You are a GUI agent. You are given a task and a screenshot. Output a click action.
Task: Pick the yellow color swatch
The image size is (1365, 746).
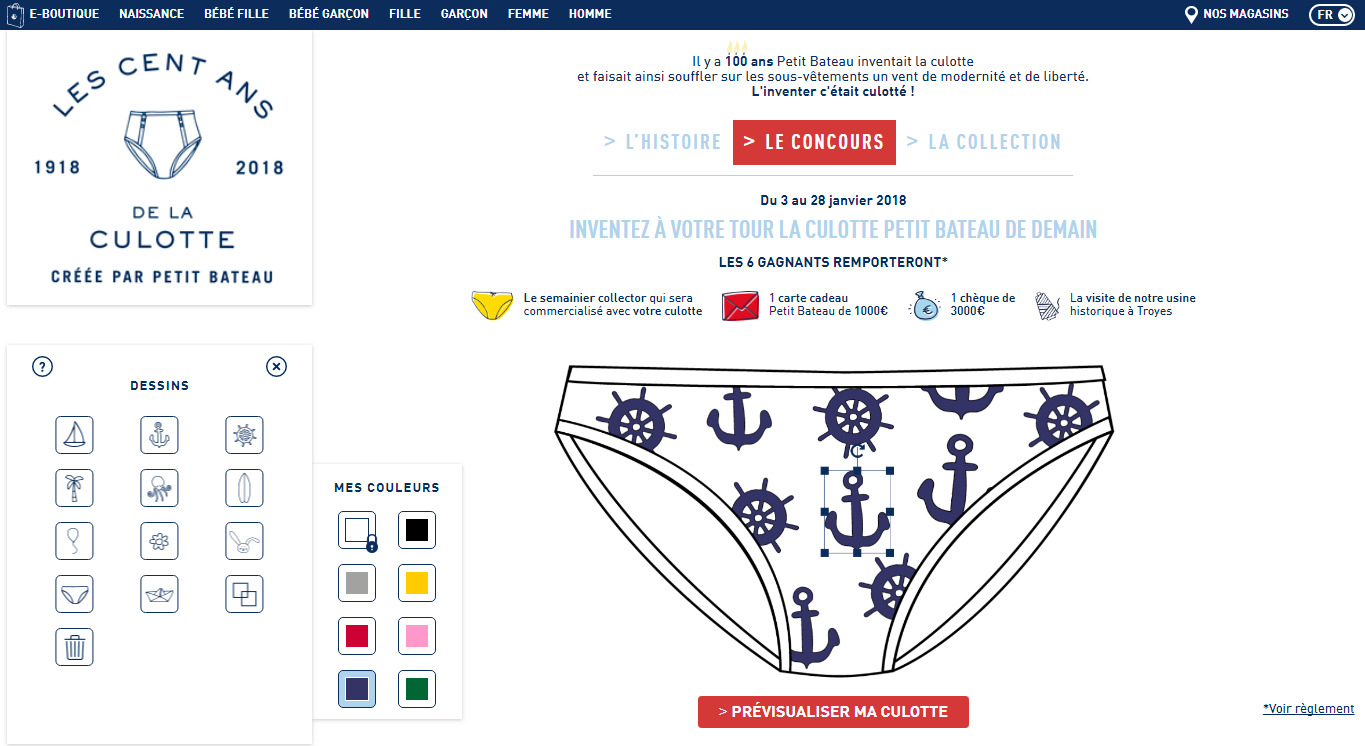[x=417, y=583]
